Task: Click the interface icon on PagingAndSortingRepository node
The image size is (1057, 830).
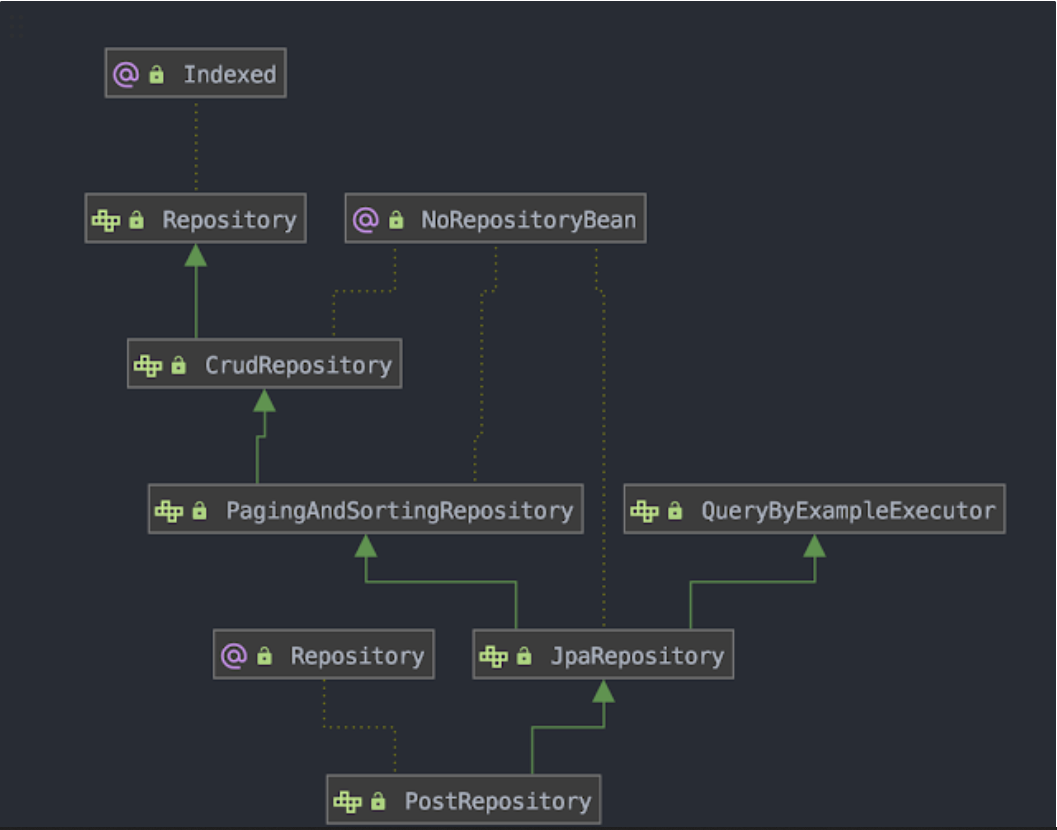Action: (x=169, y=510)
